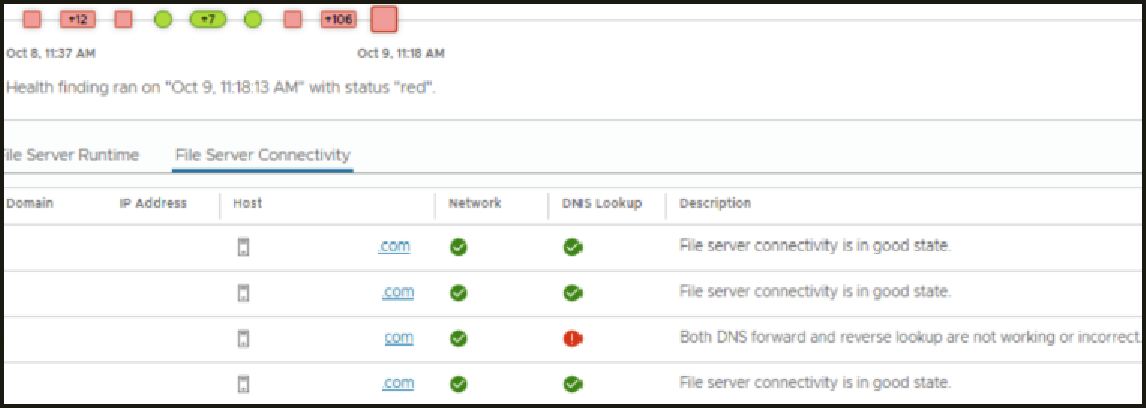Image resolution: width=1146 pixels, height=408 pixels.
Task: Expand the green +7 timeline group
Action: pos(208,19)
